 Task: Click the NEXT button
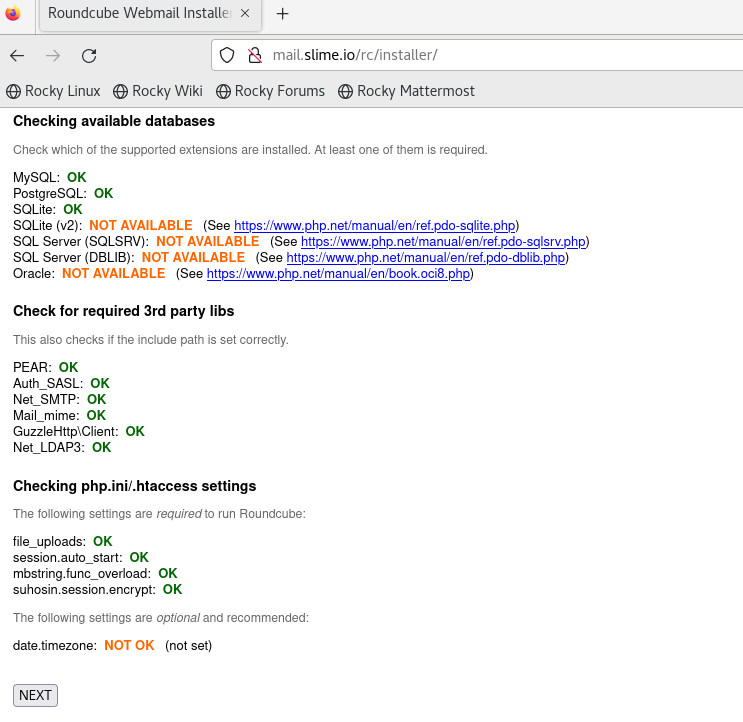[x=36, y=695]
